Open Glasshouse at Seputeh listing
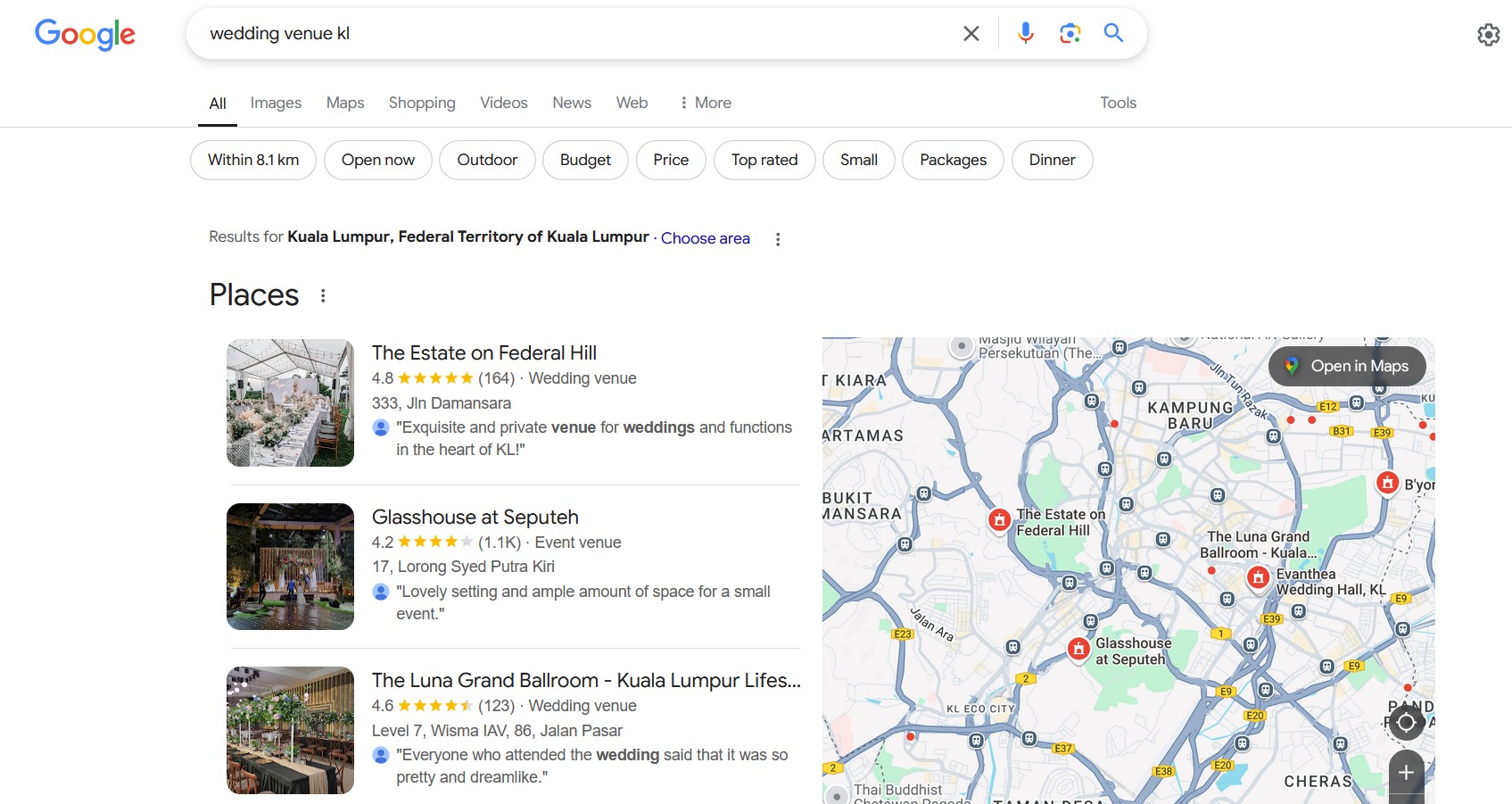 pyautogui.click(x=475, y=517)
